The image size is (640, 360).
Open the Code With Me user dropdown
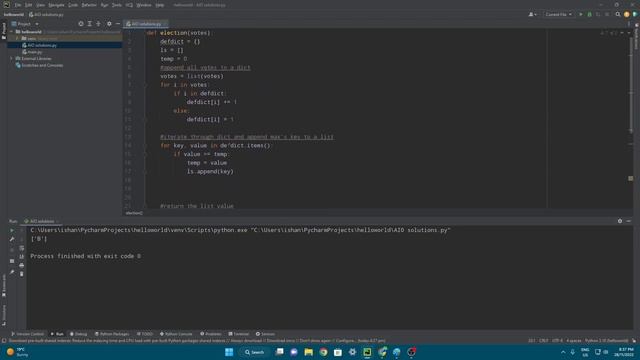533,14
